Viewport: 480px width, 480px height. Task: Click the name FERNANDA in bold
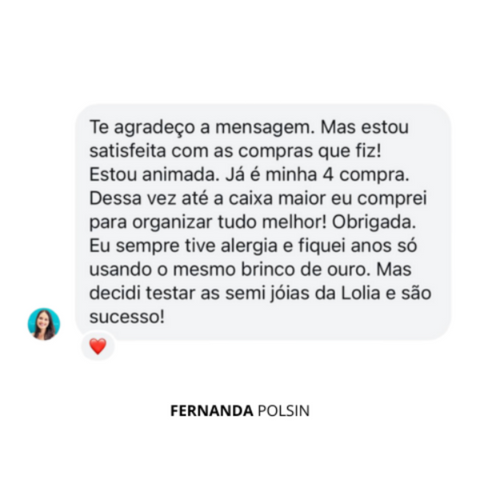212,411
